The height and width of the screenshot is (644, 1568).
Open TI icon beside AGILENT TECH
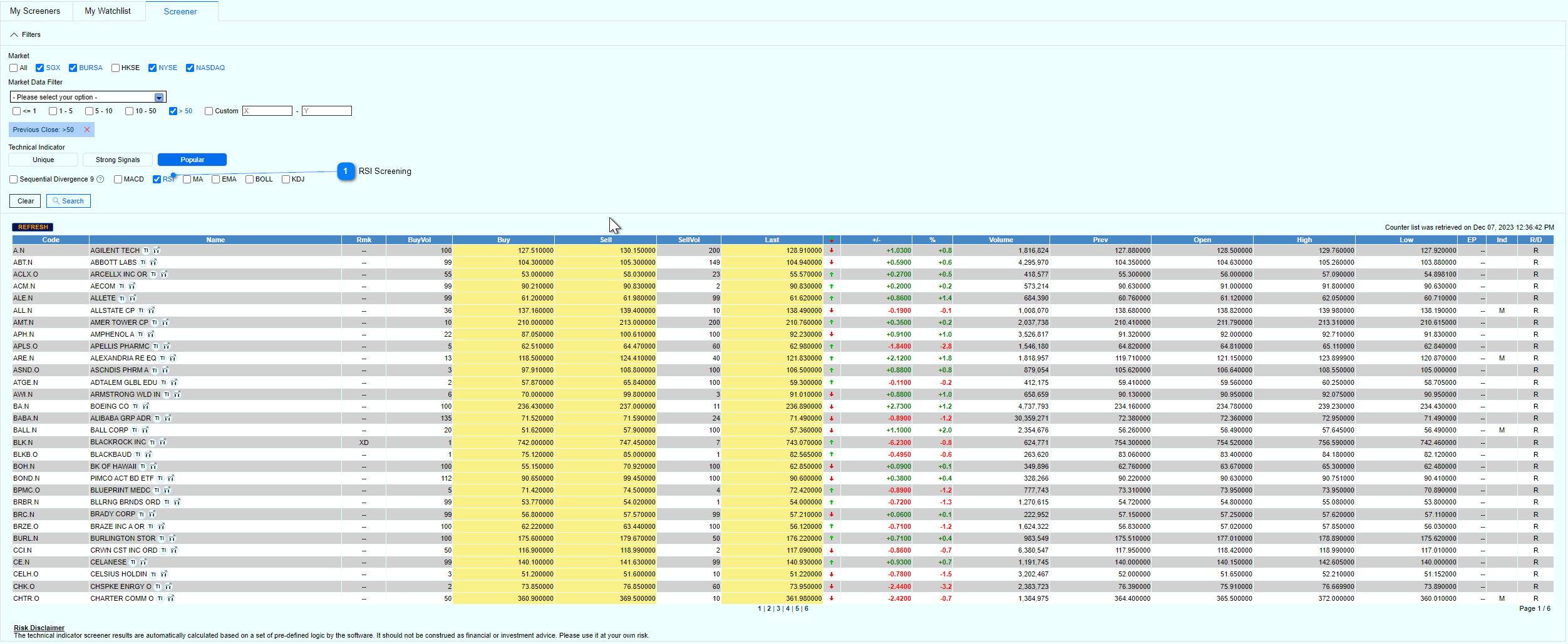point(146,250)
